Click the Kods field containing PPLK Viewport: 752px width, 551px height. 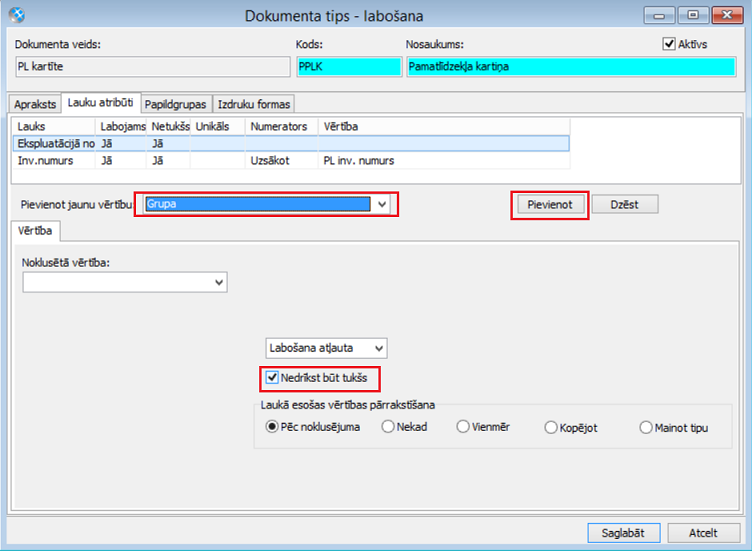click(349, 67)
